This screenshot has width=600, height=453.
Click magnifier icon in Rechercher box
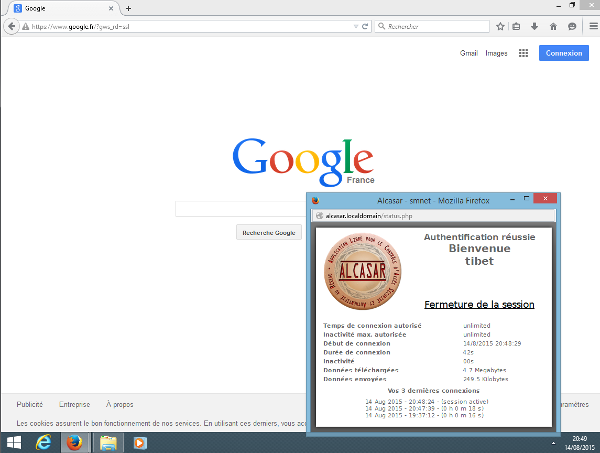coord(382,26)
